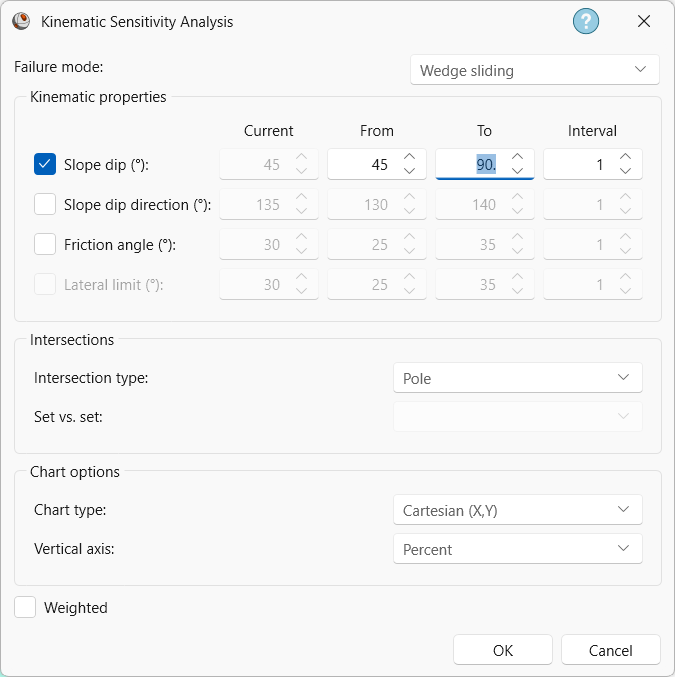Open the Intersection type dropdown
The width and height of the screenshot is (675, 677).
click(x=518, y=378)
